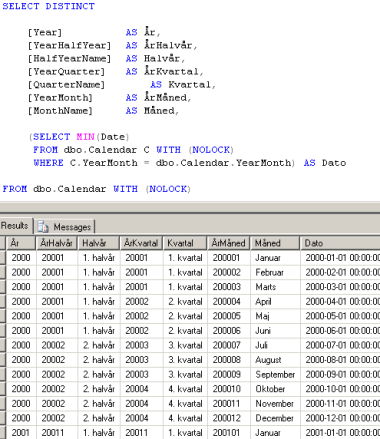Select the Juli month cell
380x439 pixels.
(x=275, y=345)
